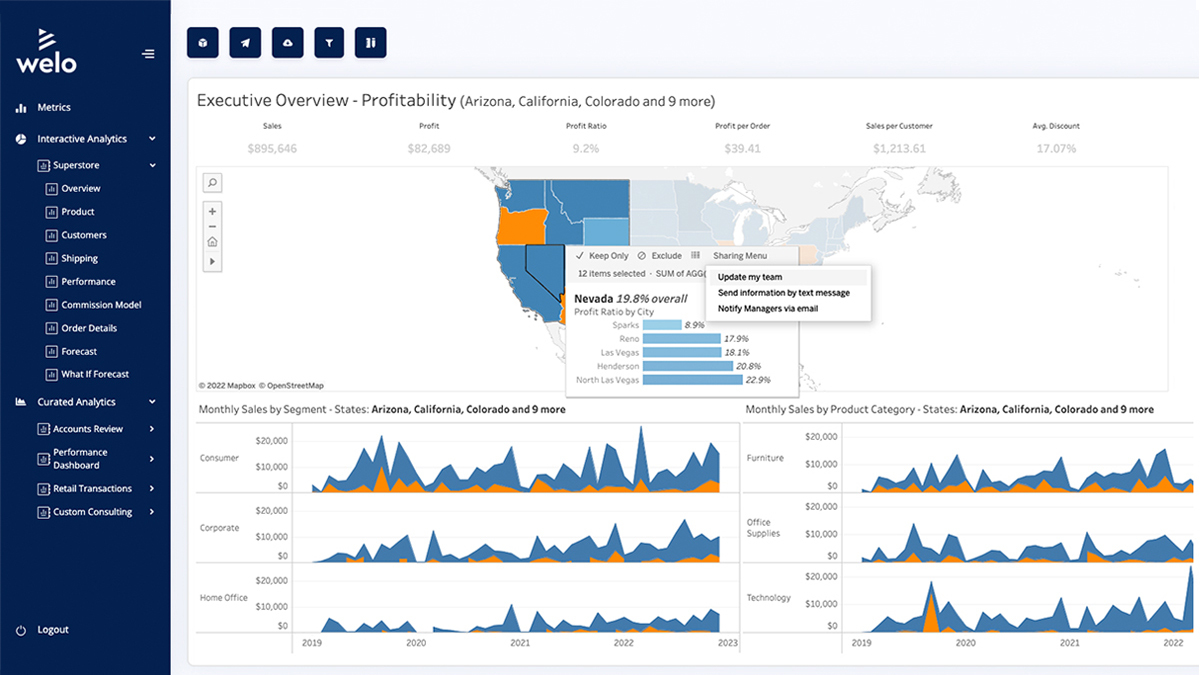
Task: Click the paper plane send icon
Action: 245,42
